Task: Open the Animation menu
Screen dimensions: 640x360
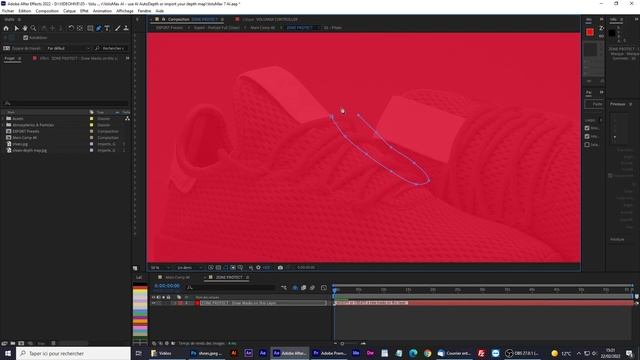Action: [102, 11]
